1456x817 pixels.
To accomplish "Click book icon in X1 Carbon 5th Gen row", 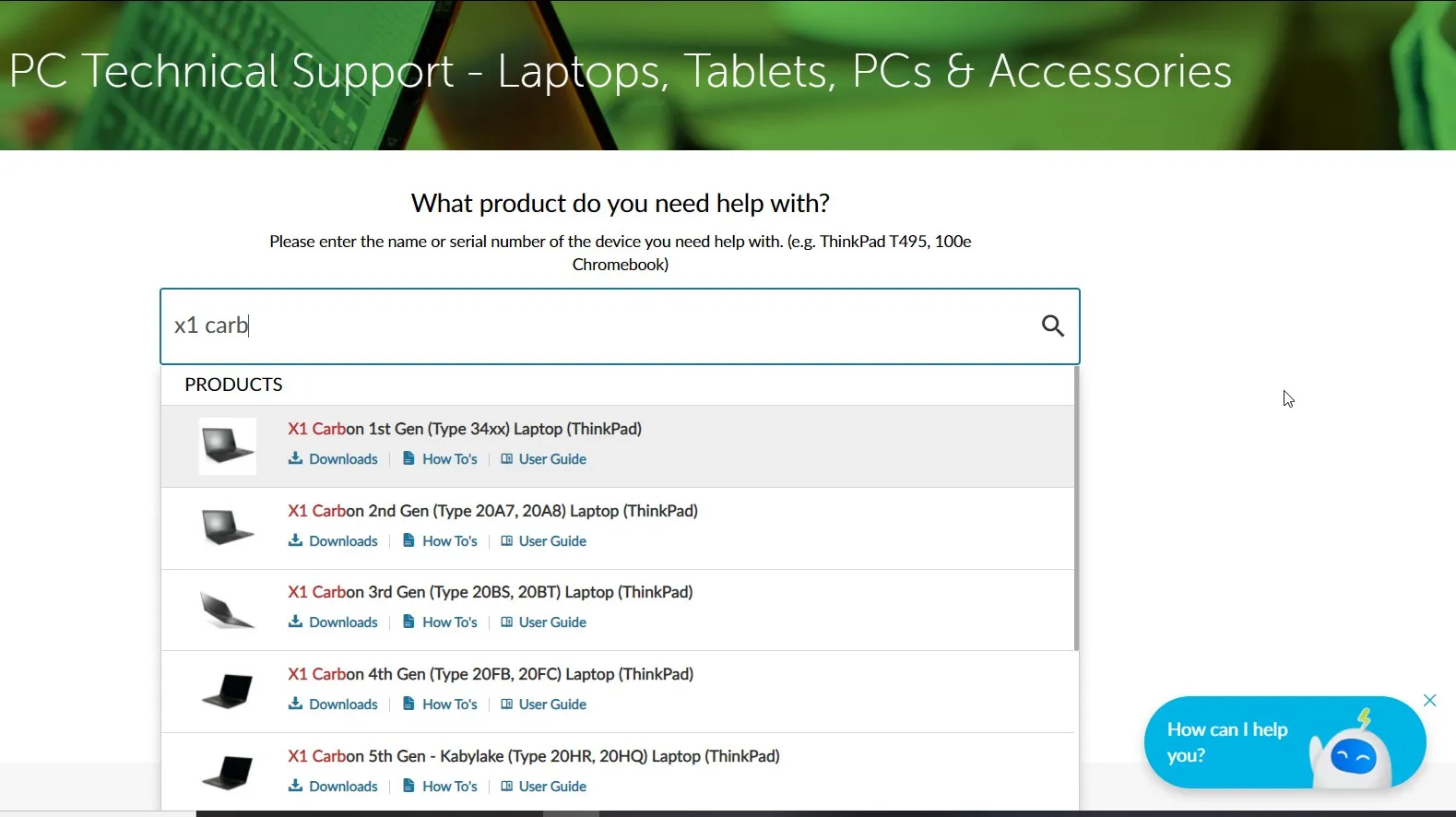I will 506,787.
